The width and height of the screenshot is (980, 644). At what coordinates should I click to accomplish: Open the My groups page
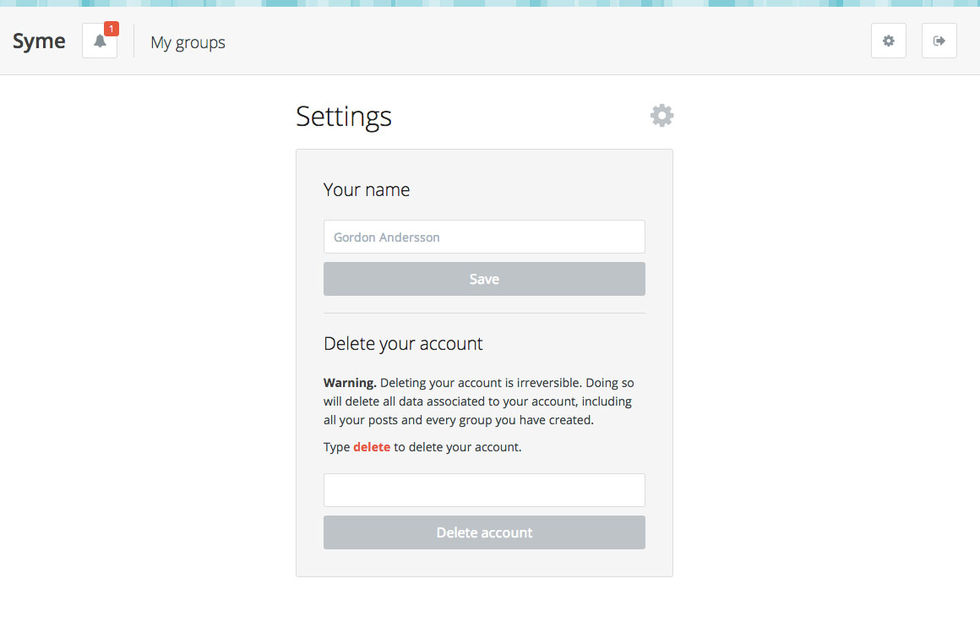tap(188, 43)
